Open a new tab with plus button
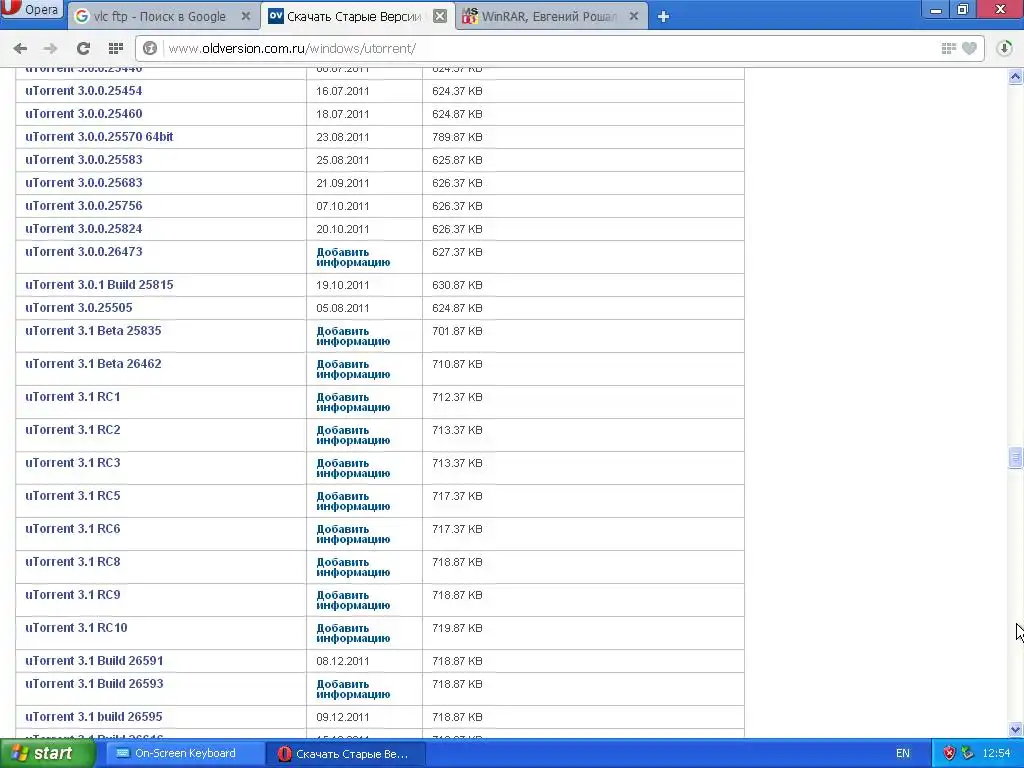The image size is (1024, 768). pyautogui.click(x=663, y=16)
